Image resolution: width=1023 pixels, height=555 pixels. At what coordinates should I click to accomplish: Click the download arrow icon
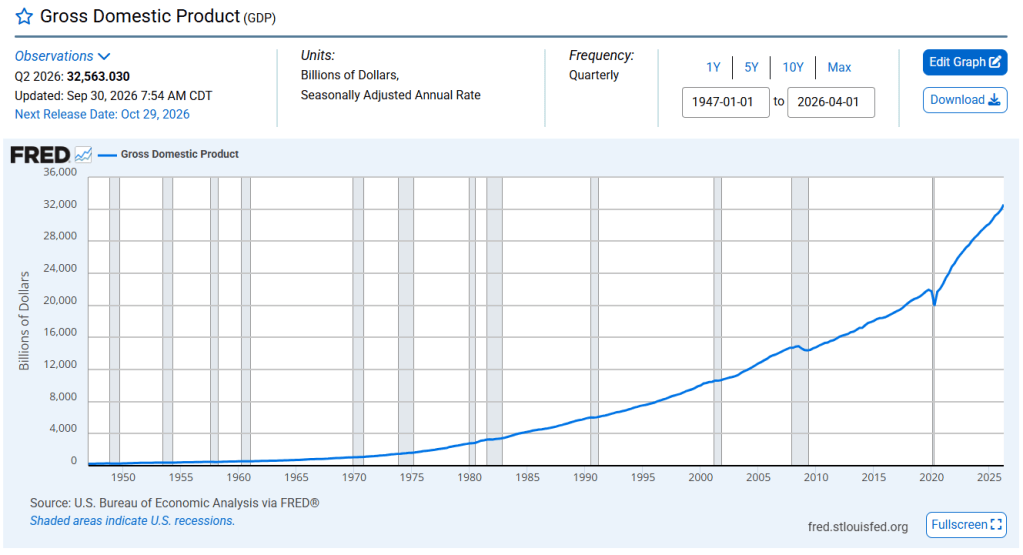coord(994,100)
